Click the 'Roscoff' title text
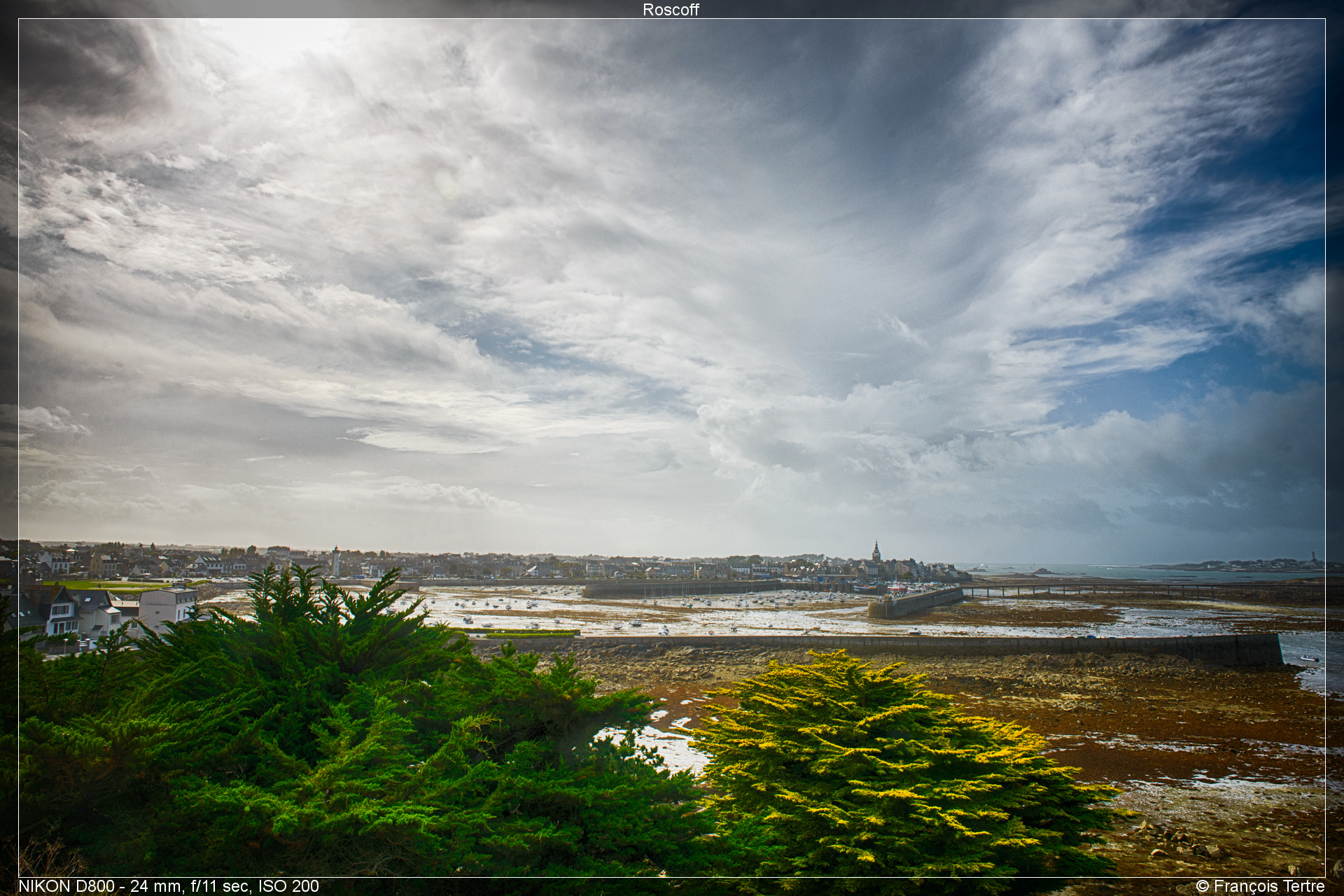The image size is (1344, 896). (x=671, y=9)
